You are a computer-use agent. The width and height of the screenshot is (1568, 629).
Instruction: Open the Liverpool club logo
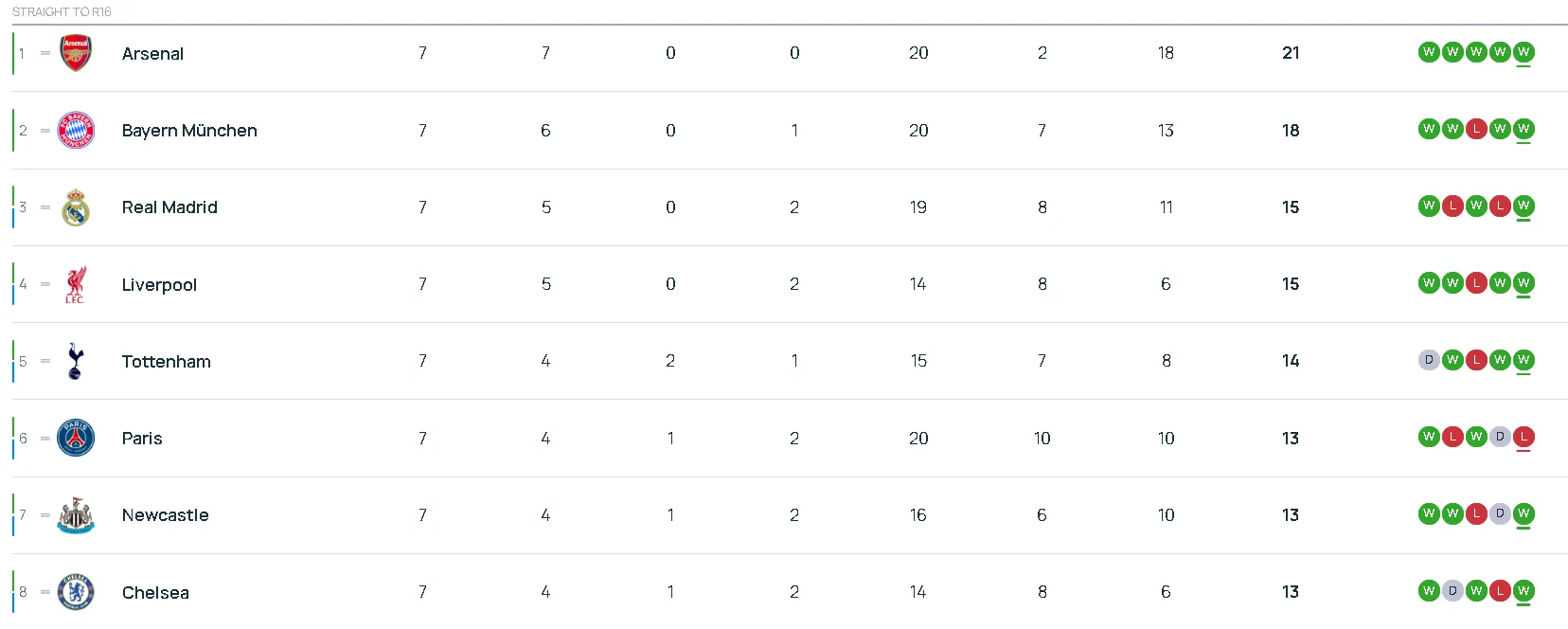click(x=76, y=284)
